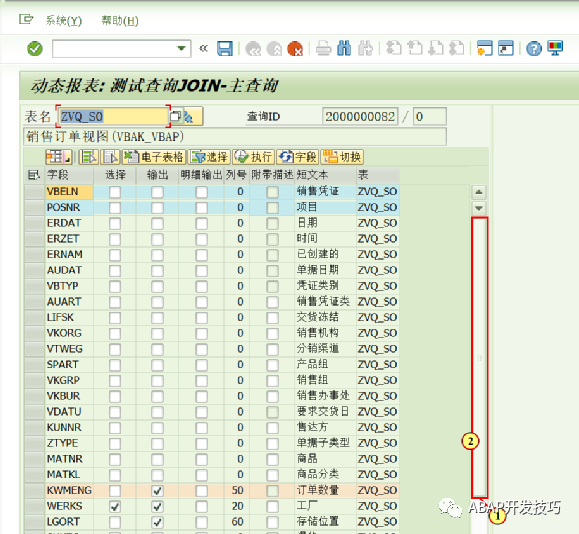Click the 列号 cell for LGORT showing 60
Viewport: 579px width, 534px height.
237,522
